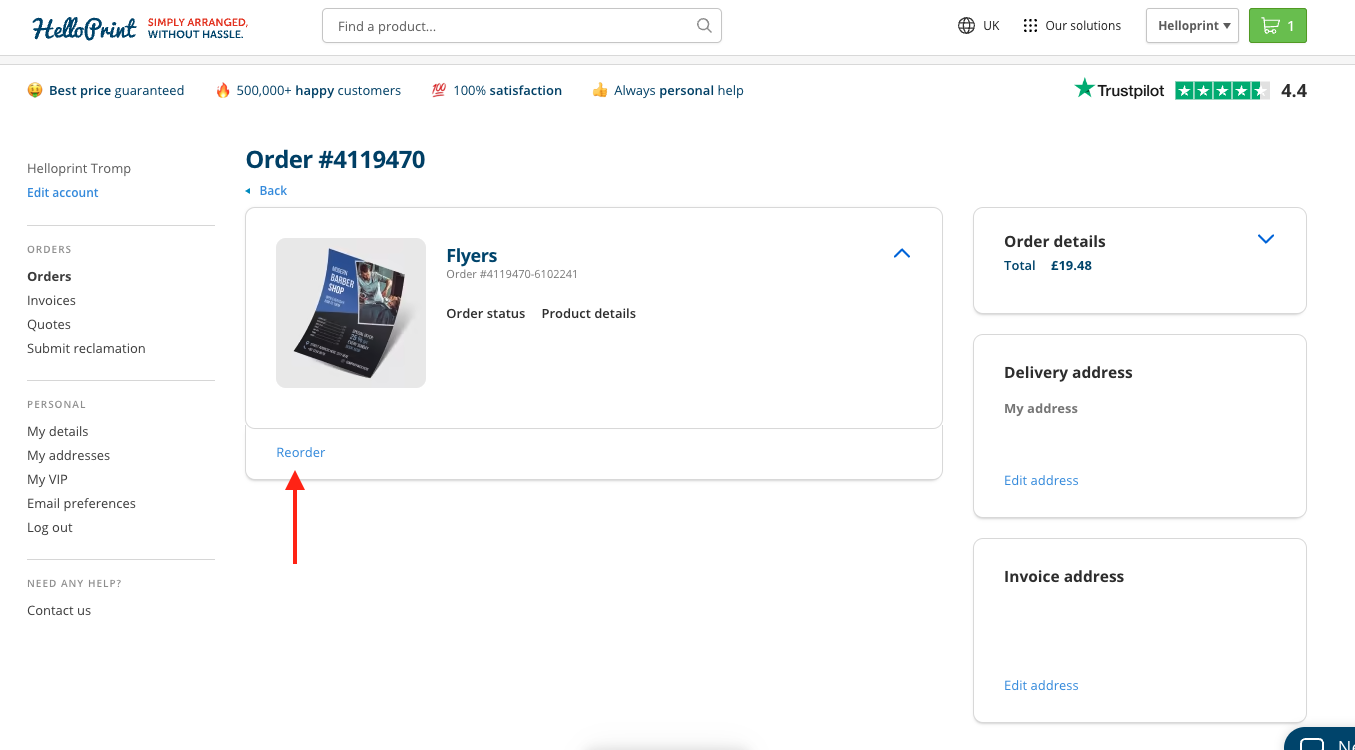This screenshot has height=750, width=1355.
Task: Click the search magnifier icon
Action: click(704, 26)
